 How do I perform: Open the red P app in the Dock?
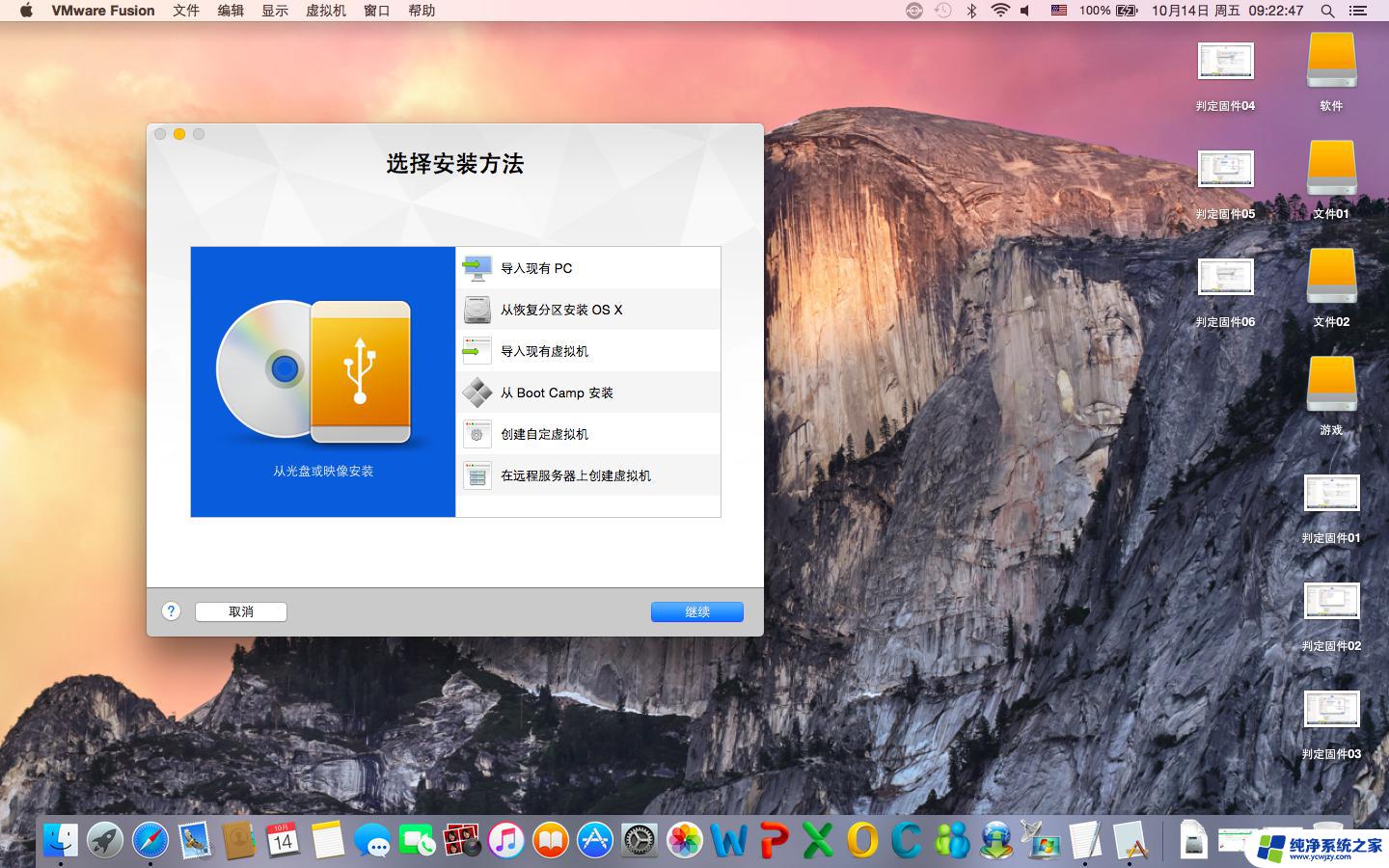[x=774, y=840]
